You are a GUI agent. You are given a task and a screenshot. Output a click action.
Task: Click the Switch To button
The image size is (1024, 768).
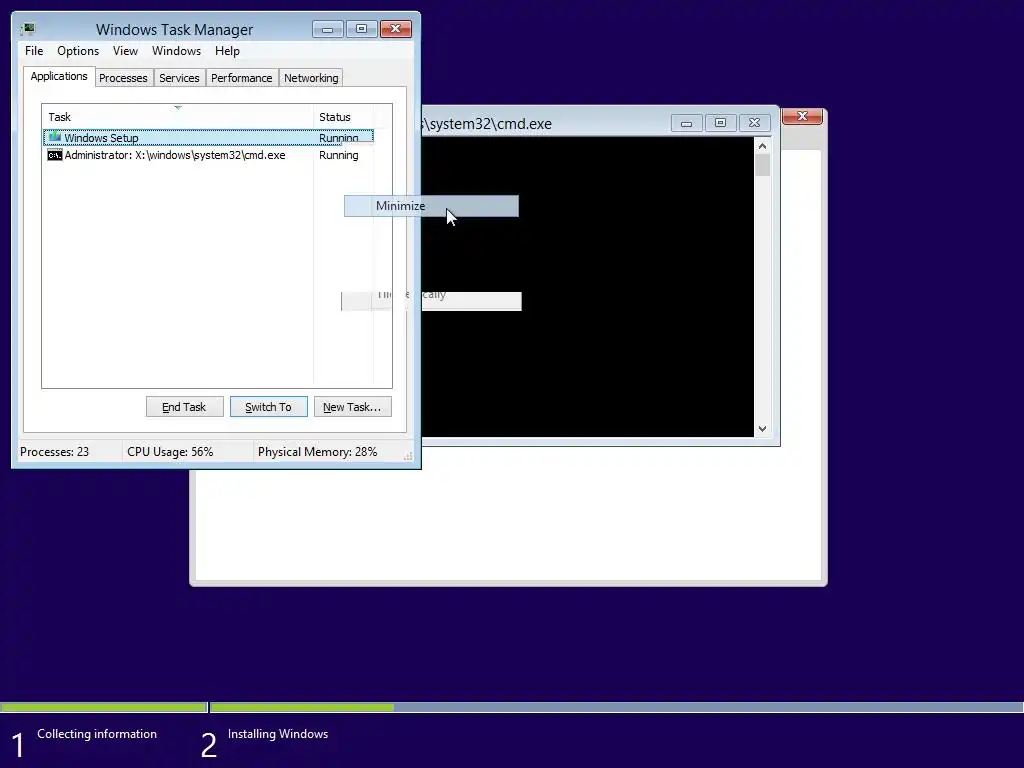[268, 407]
